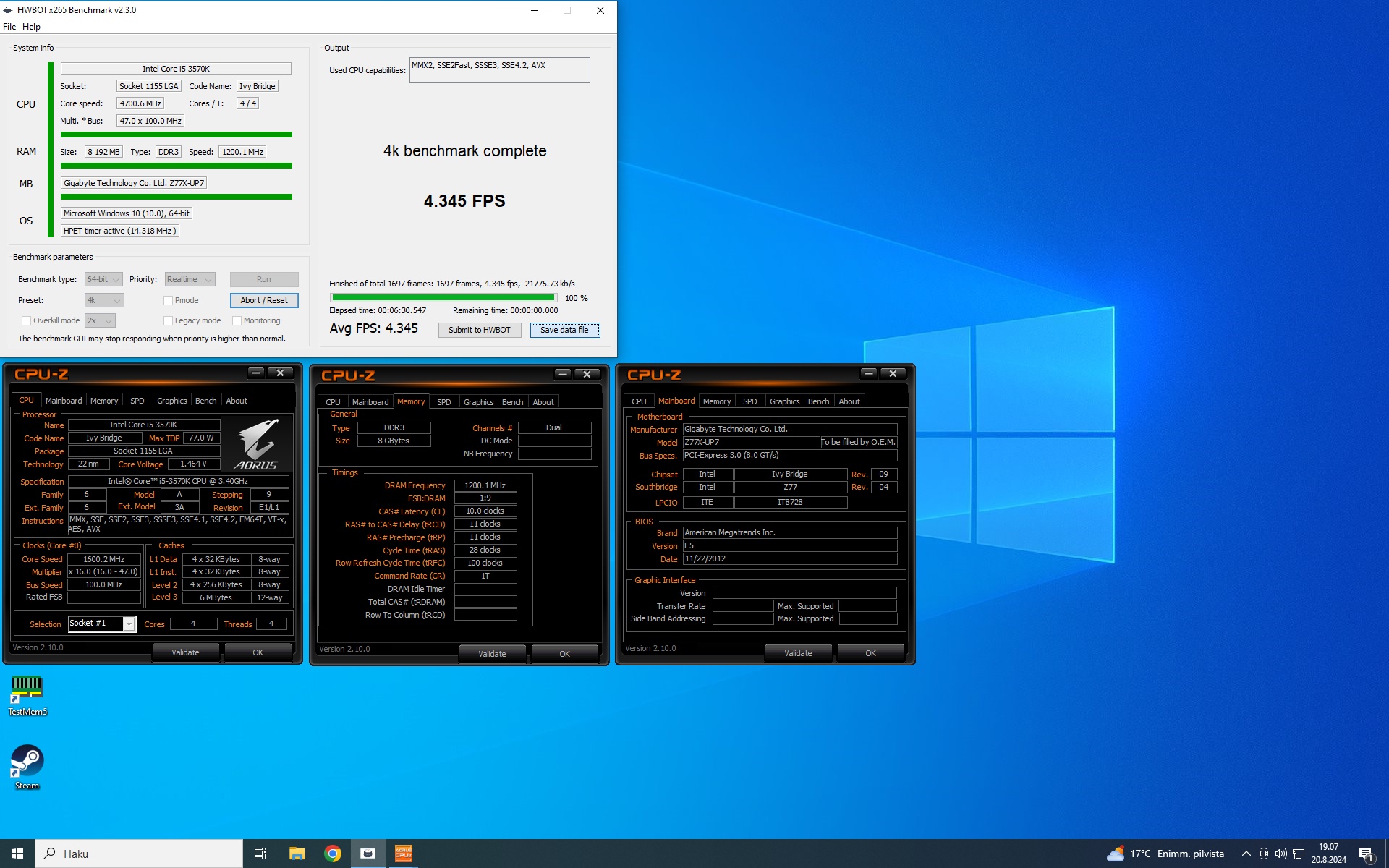Click OK in CPU-Z Mainboard window
Screen dimensions: 1389x868
tap(870, 653)
